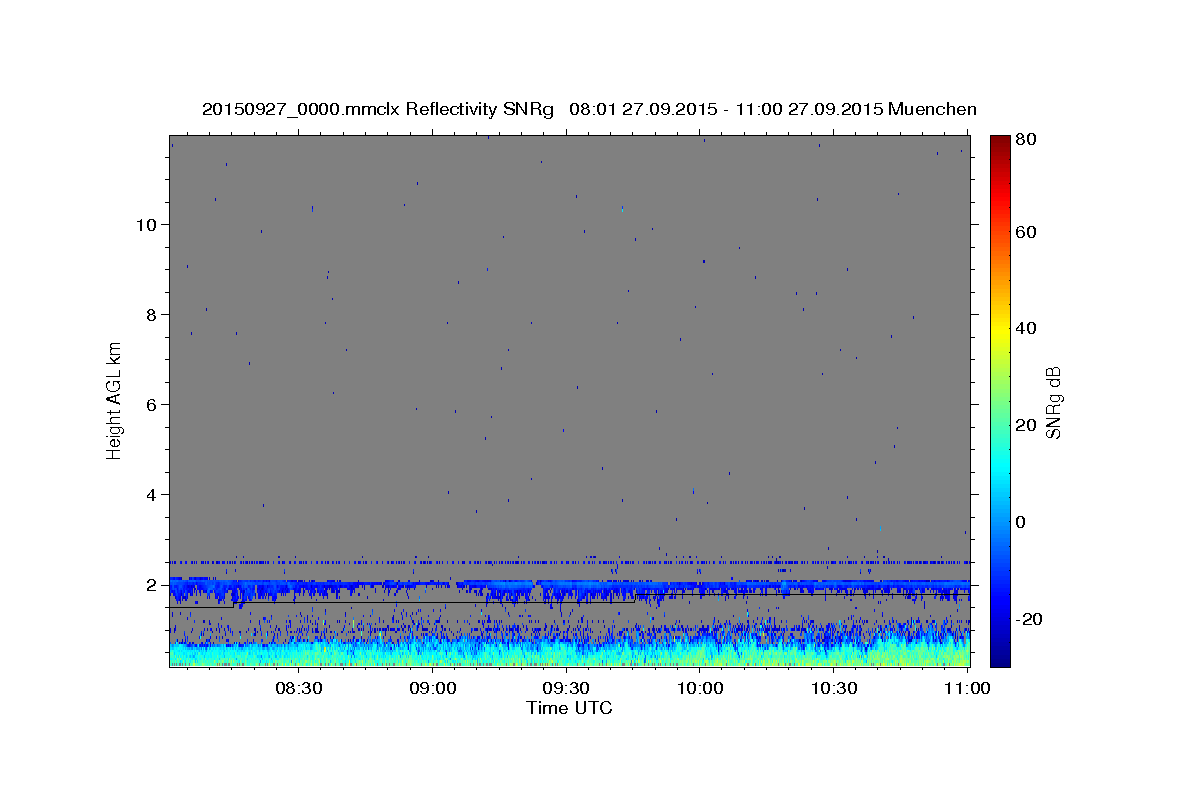Screen dimensions: 1200x800
Task: Click the dark red top of the colorbar
Action: [x=1000, y=140]
